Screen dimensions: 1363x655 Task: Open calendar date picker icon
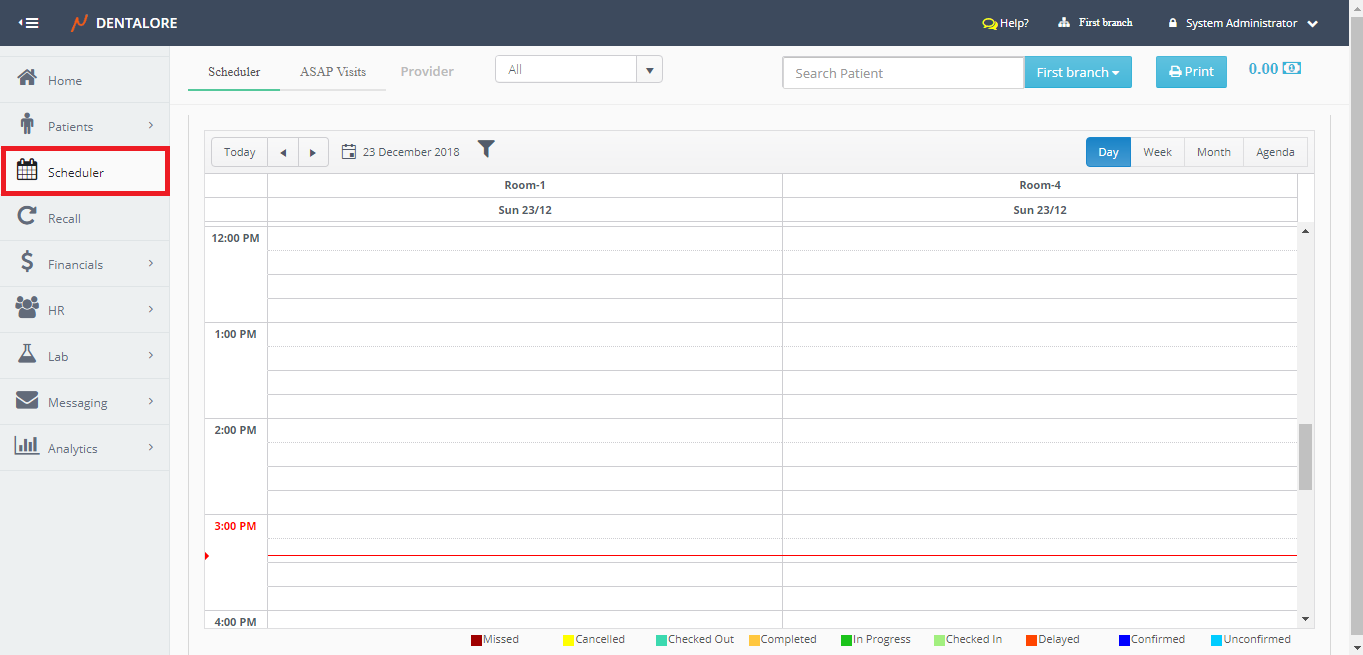pos(349,152)
